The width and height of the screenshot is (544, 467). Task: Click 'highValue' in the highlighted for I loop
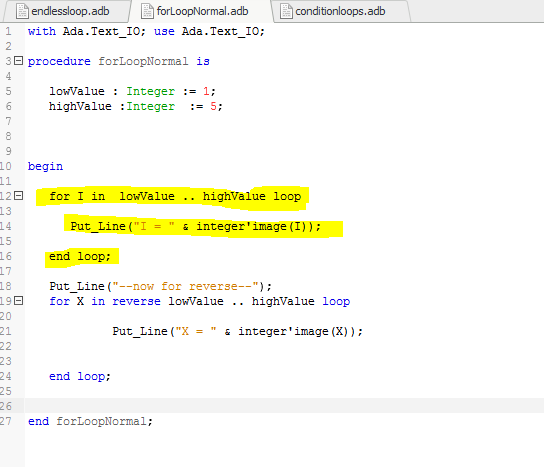(x=234, y=196)
